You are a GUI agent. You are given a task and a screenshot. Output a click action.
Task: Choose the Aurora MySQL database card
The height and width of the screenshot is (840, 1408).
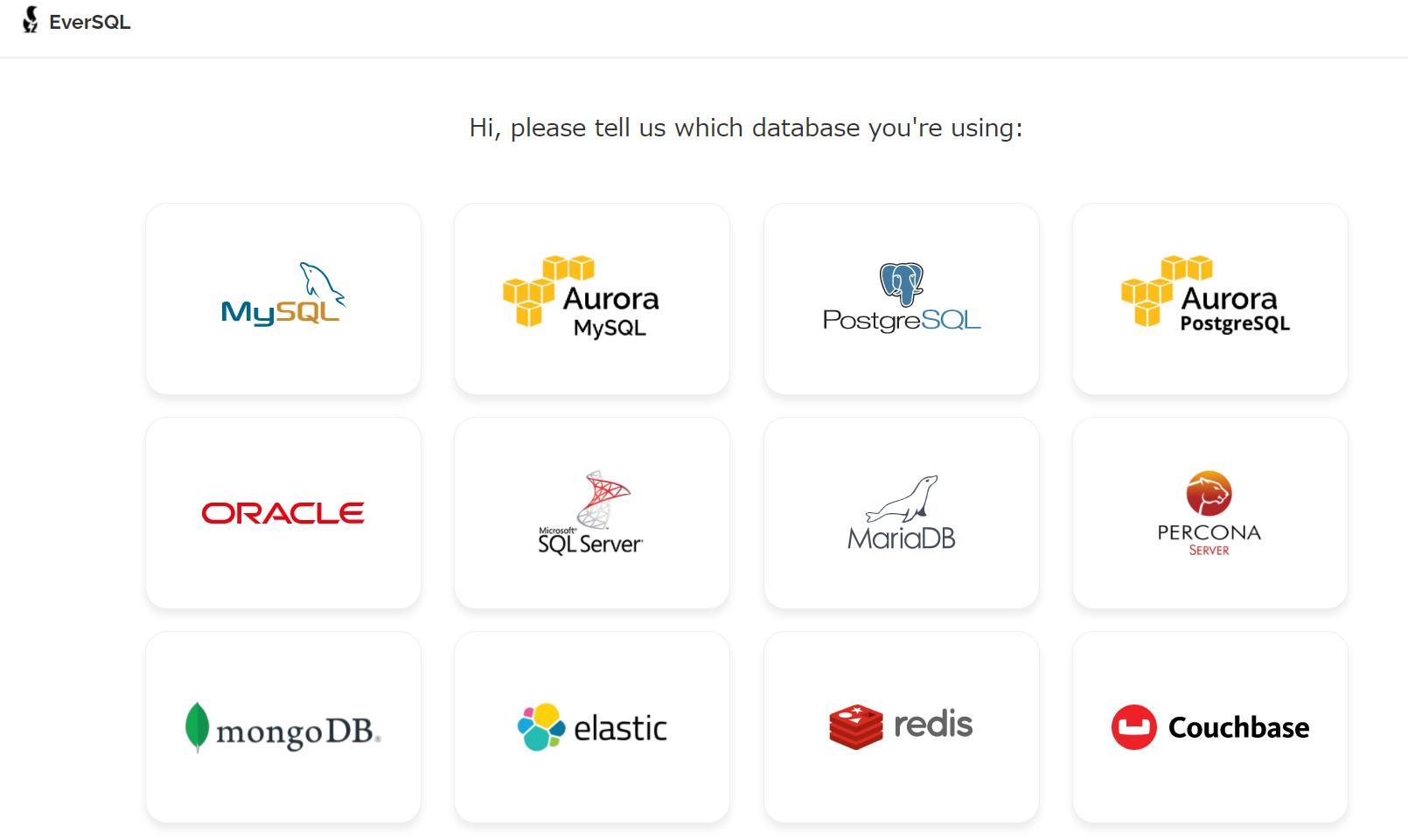(x=591, y=299)
